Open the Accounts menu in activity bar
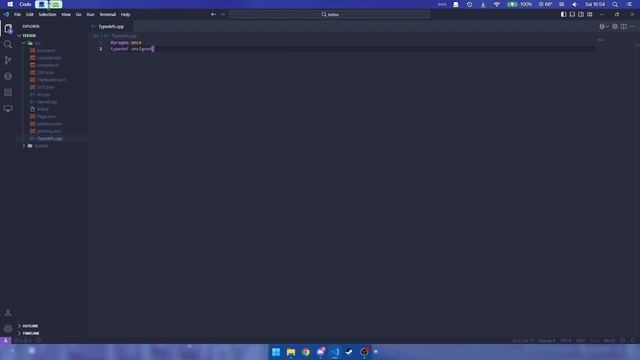The image size is (640, 360). (x=8, y=313)
